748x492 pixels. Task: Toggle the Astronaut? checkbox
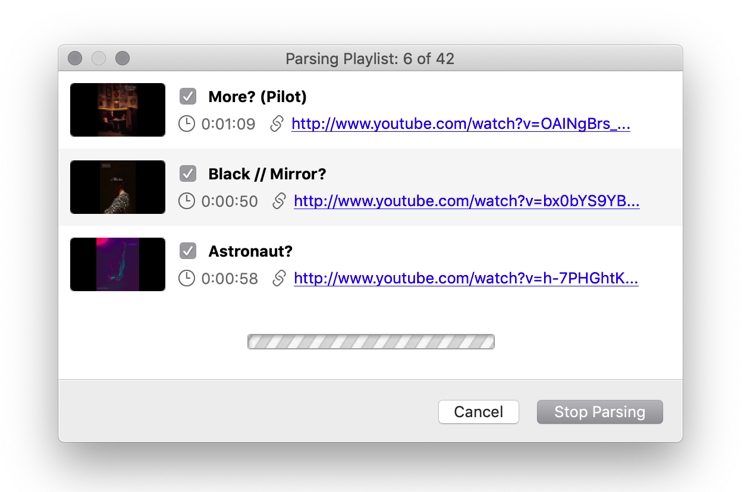[x=188, y=251]
